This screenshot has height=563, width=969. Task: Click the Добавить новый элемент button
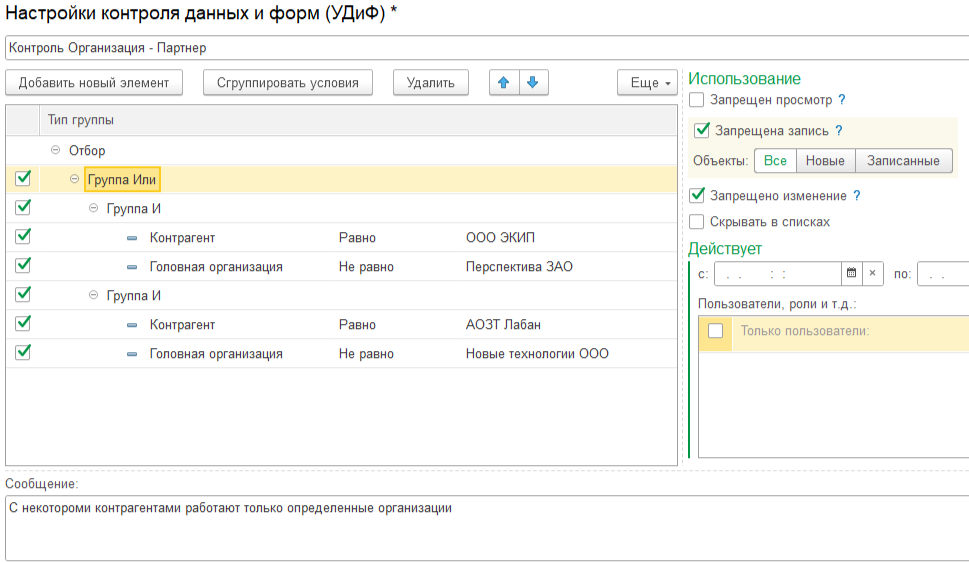point(94,83)
